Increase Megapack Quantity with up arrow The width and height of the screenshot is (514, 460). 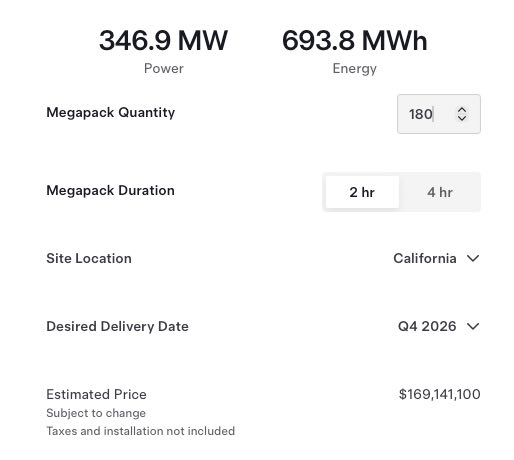(x=462, y=110)
